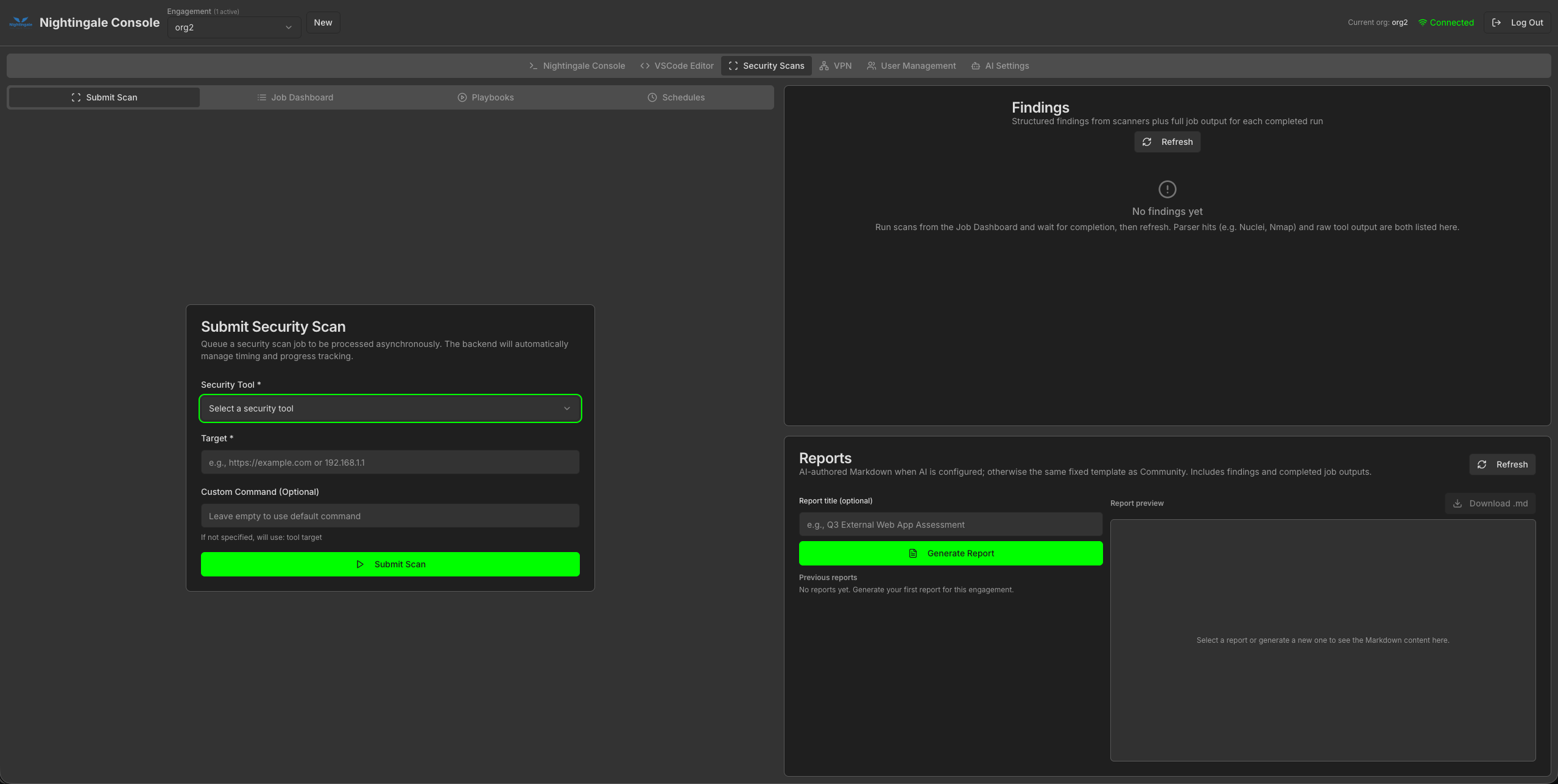This screenshot has height=784, width=1558.
Task: Click the Download .md button
Action: point(1490,503)
